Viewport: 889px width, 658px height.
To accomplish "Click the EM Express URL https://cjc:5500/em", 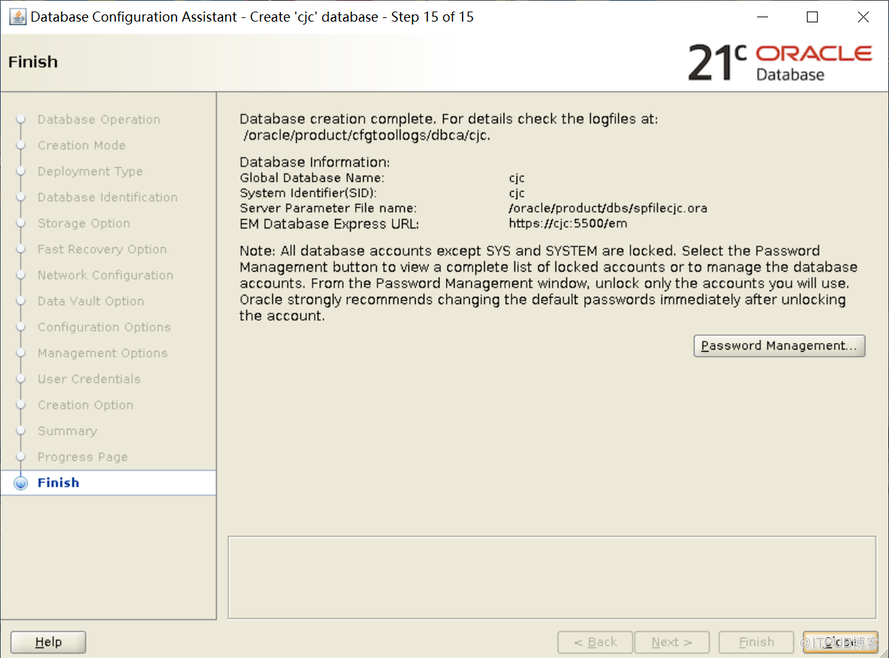I will (568, 224).
